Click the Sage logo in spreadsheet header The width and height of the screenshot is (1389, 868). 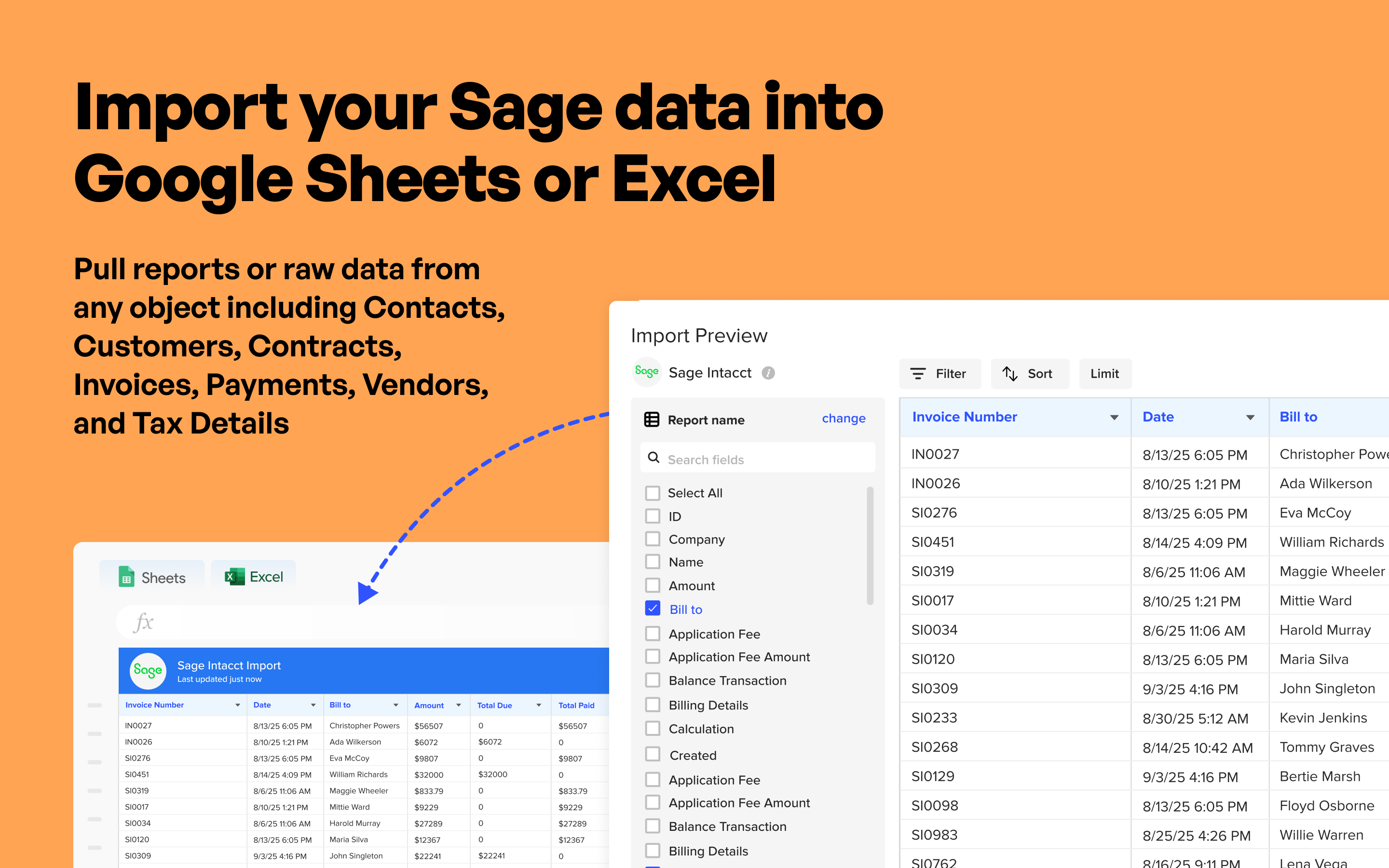(148, 670)
